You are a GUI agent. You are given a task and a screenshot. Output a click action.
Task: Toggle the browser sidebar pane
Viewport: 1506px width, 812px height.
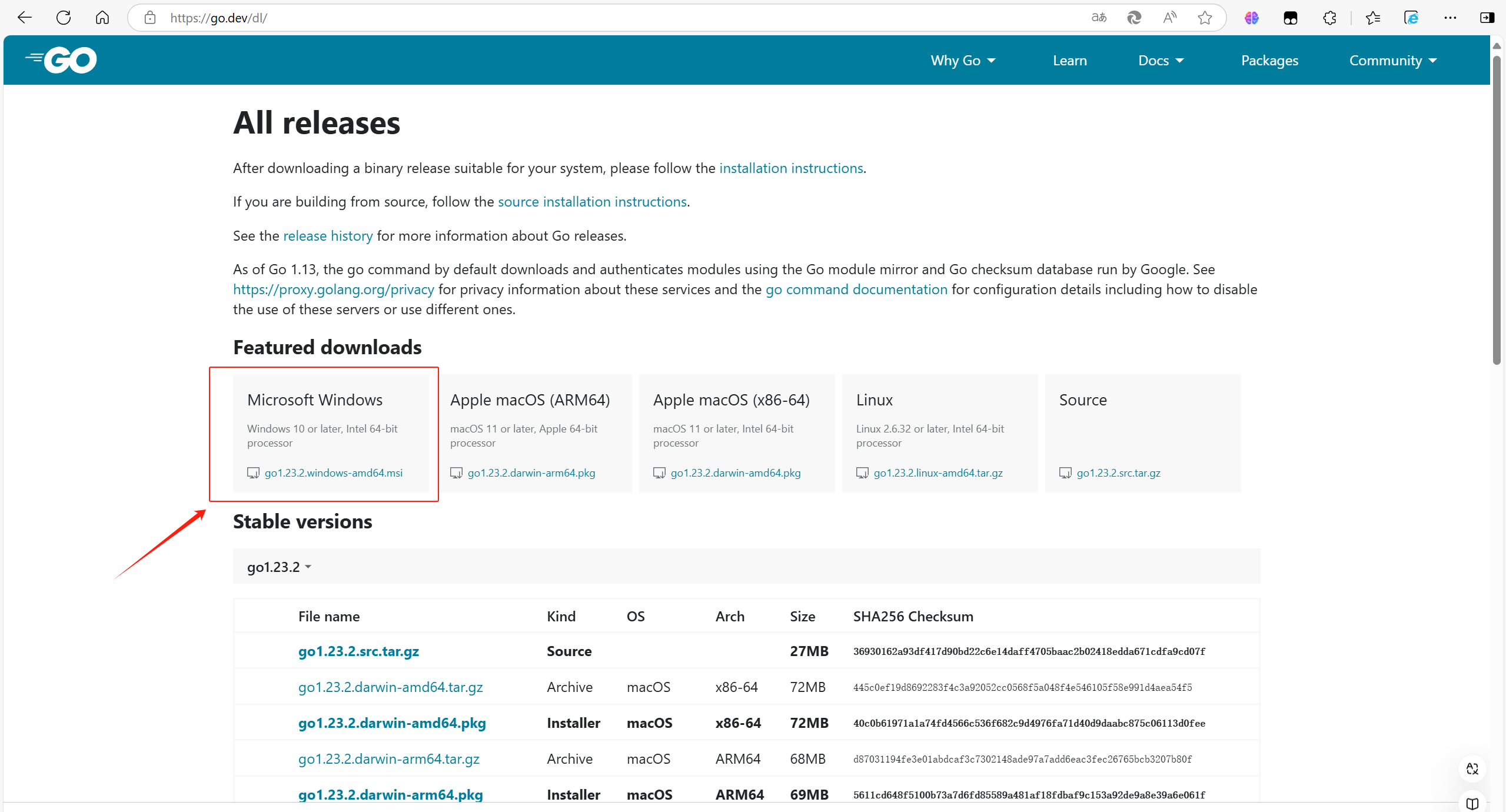(1487, 18)
